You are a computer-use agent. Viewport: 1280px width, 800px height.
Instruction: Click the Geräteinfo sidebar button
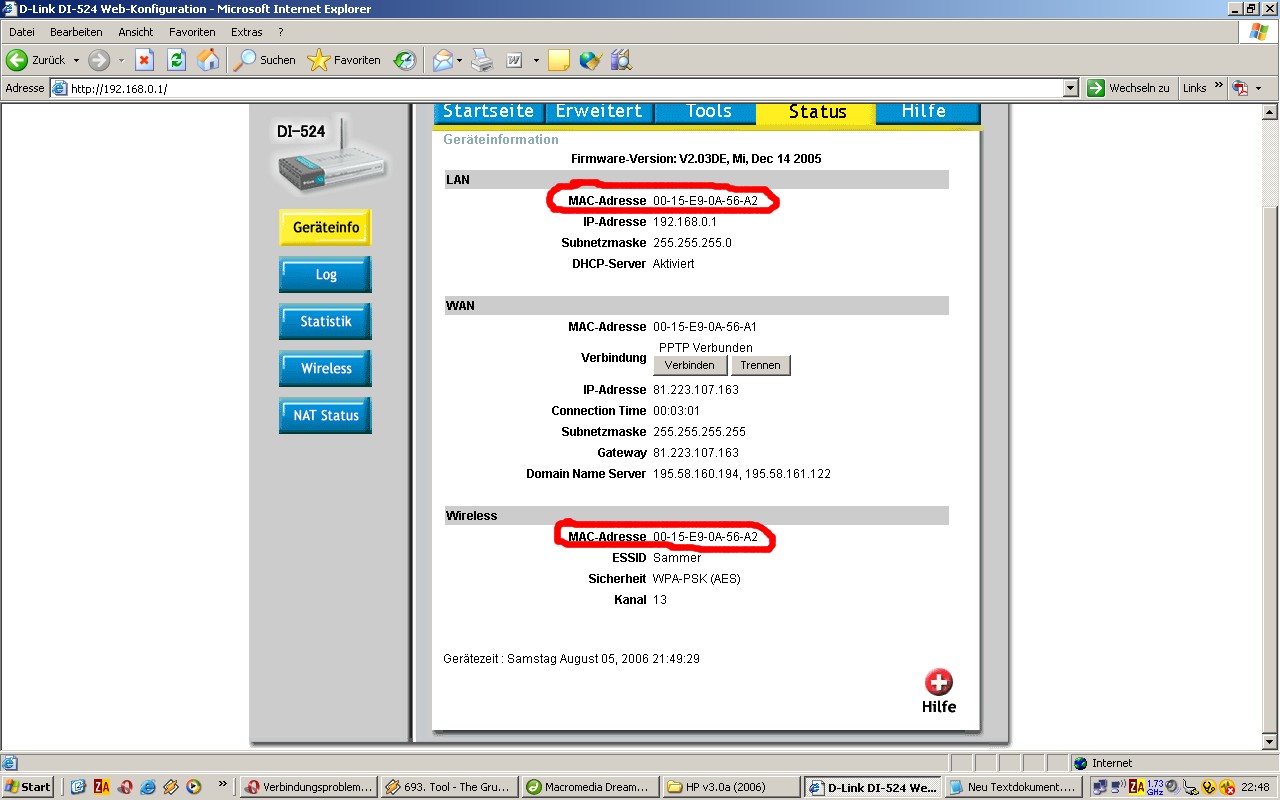326,228
